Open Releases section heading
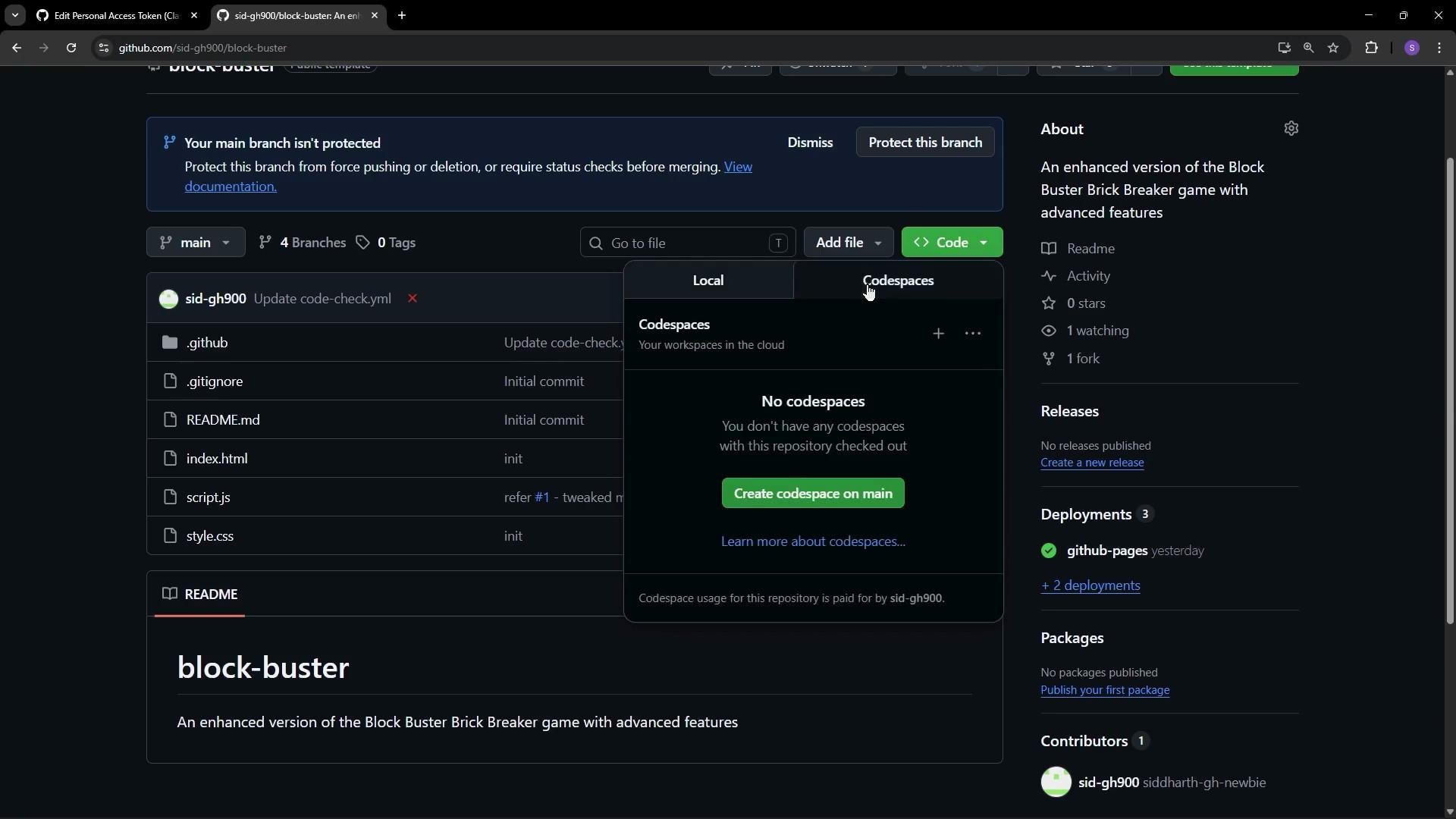1456x819 pixels. tap(1069, 411)
